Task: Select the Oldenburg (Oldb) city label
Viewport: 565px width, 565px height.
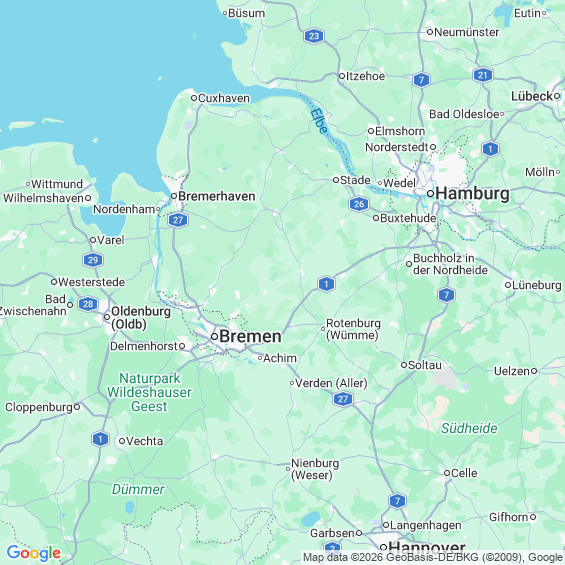Action: (141, 317)
